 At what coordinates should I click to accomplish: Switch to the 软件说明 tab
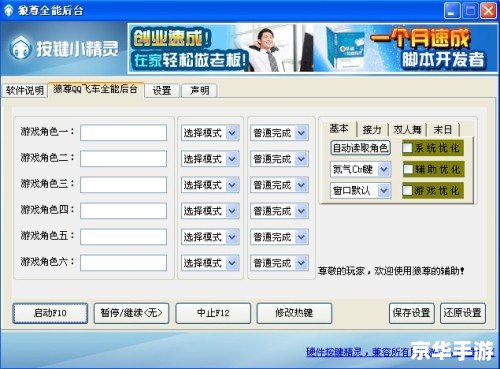[x=25, y=90]
